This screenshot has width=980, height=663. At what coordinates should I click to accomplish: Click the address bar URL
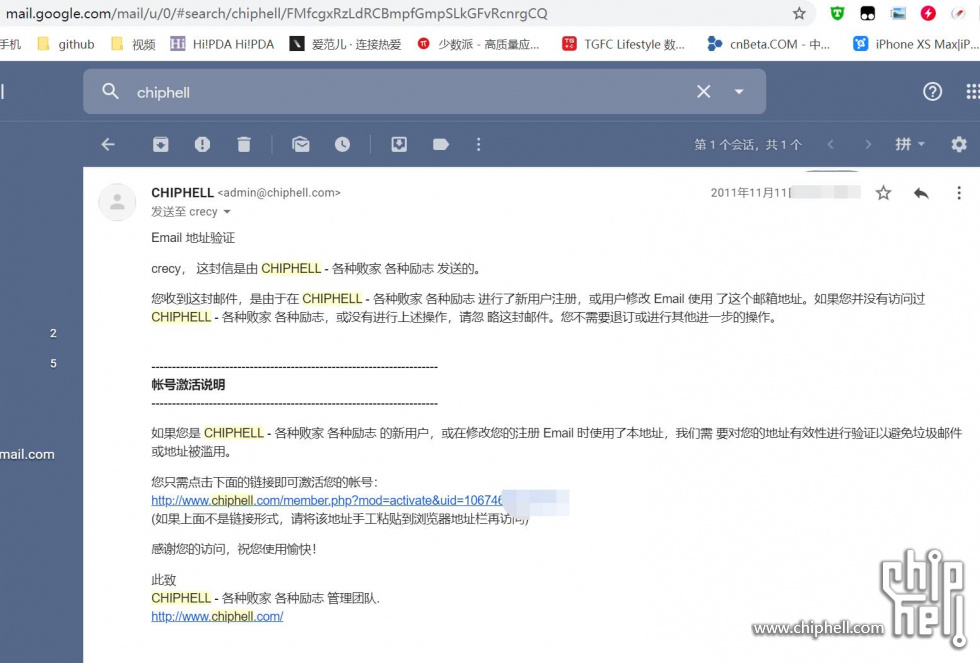276,13
